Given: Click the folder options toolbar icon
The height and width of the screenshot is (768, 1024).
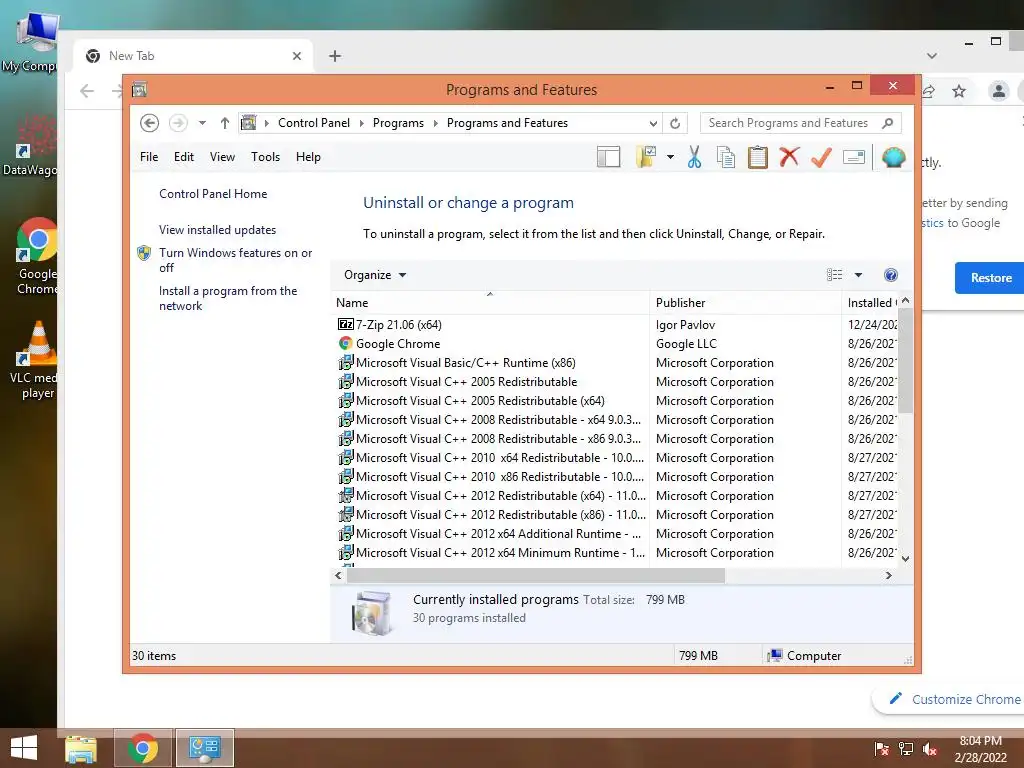Looking at the screenshot, I should 646,157.
